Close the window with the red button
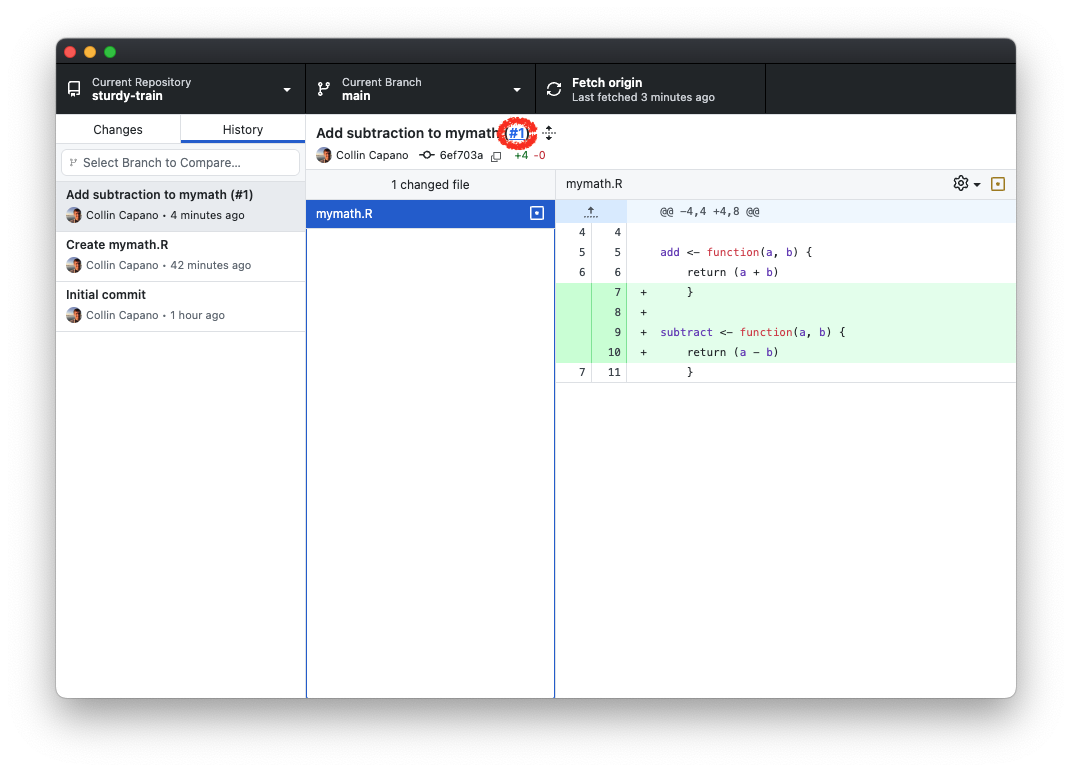 pyautogui.click(x=70, y=52)
